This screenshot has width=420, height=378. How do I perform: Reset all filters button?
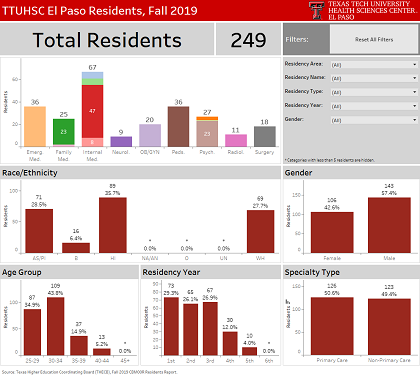[374, 39]
